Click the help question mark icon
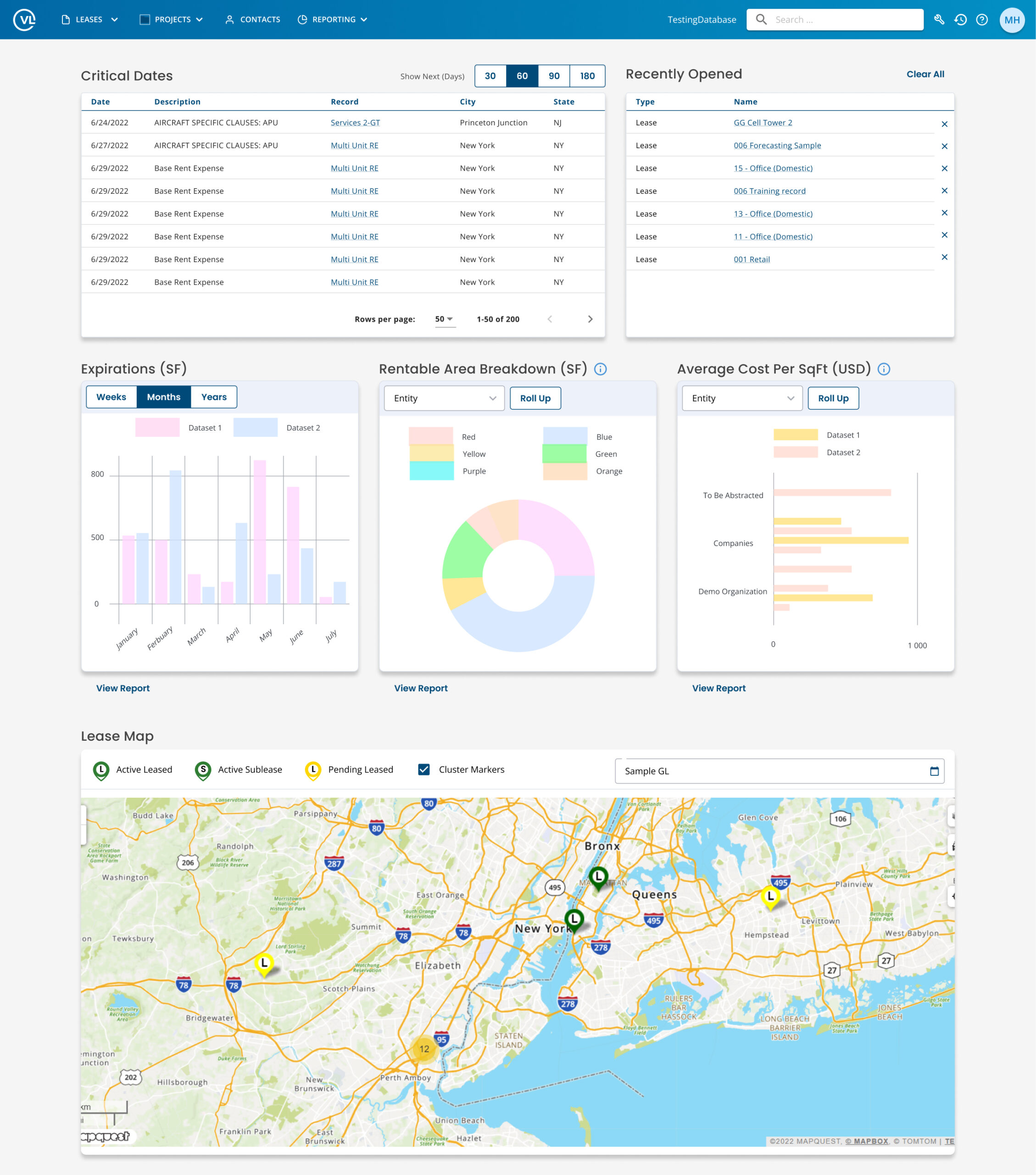The height and width of the screenshot is (1175, 1036). click(982, 20)
